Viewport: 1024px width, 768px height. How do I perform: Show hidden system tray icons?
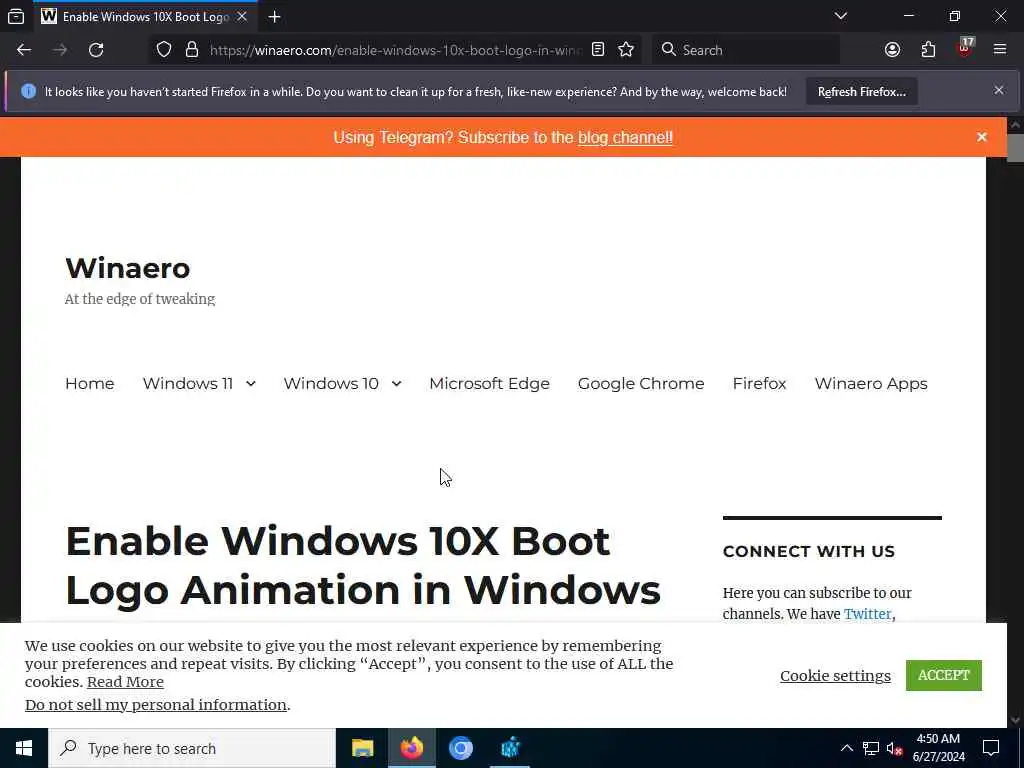click(x=846, y=748)
